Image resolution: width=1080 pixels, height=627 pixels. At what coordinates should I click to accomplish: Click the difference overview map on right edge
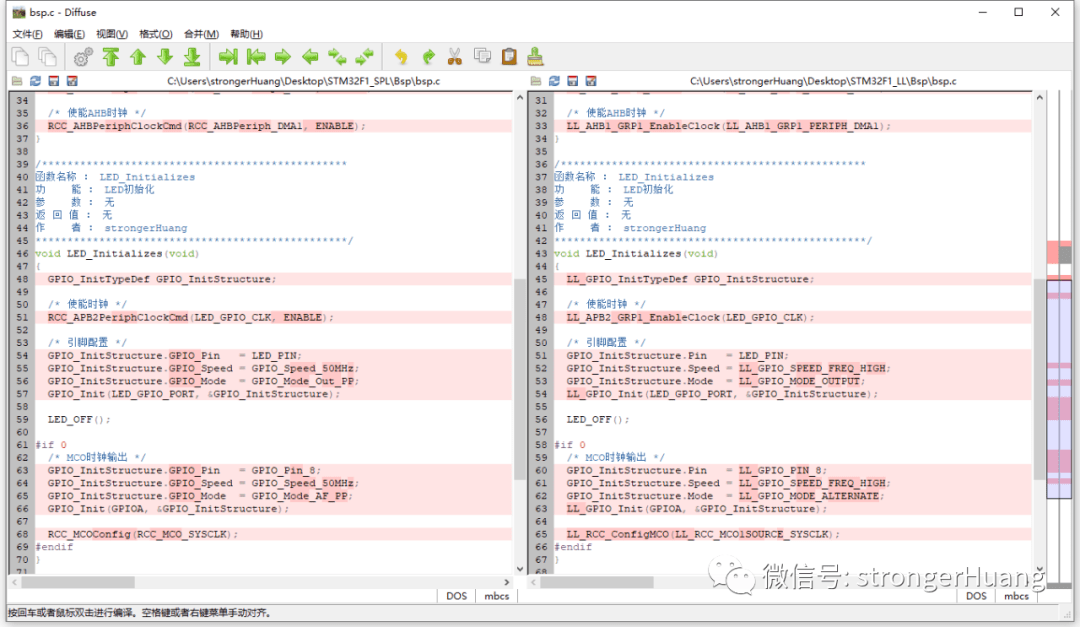(1059, 338)
